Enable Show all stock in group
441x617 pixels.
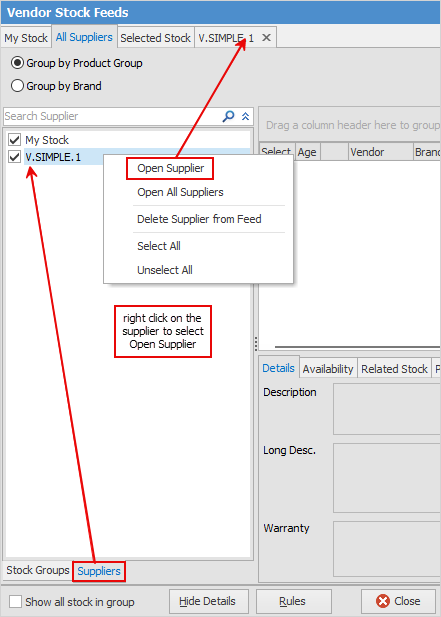tap(15, 602)
